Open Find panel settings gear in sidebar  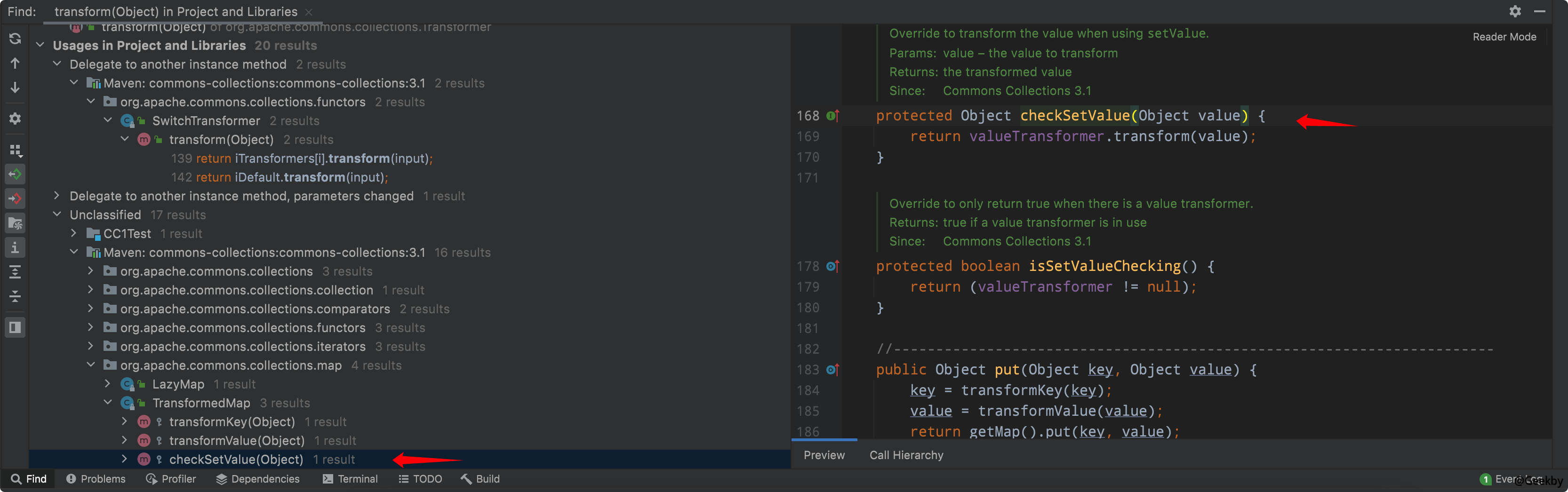pos(15,119)
